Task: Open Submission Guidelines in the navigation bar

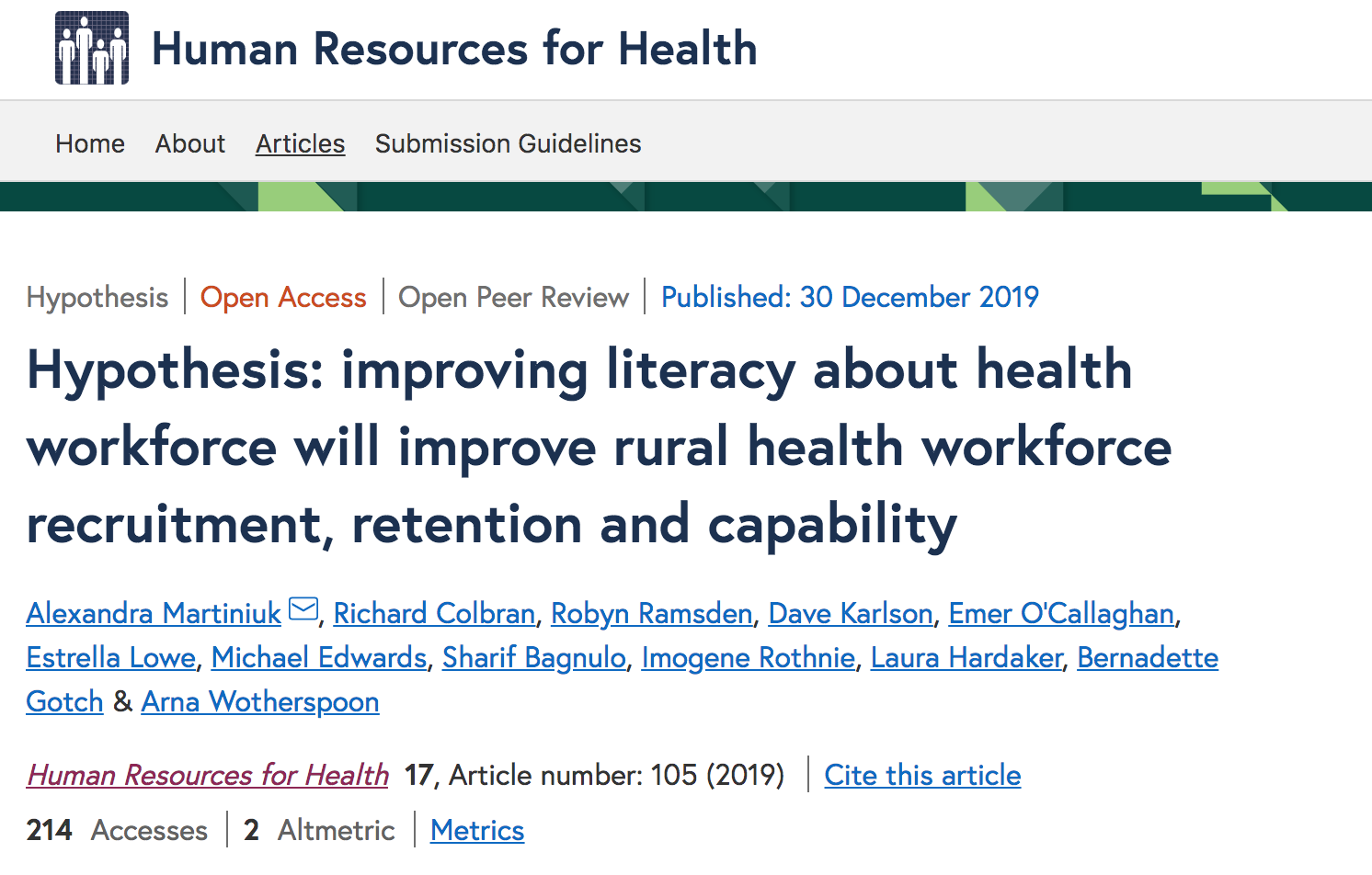Action: pyautogui.click(x=508, y=143)
